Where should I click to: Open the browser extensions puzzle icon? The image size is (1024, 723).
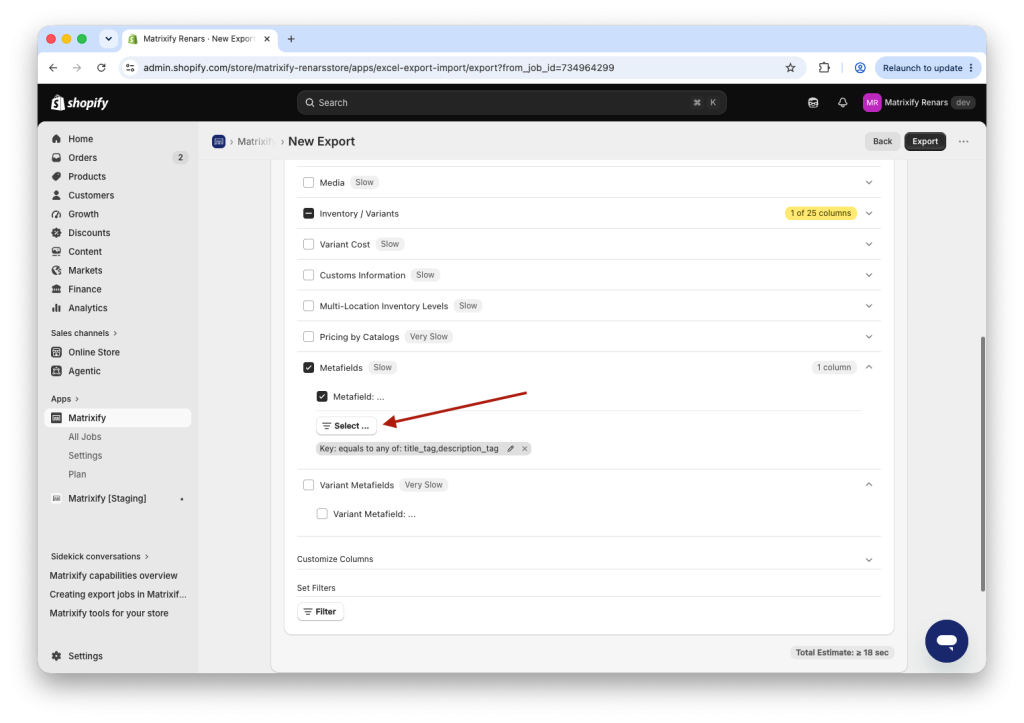tap(824, 68)
